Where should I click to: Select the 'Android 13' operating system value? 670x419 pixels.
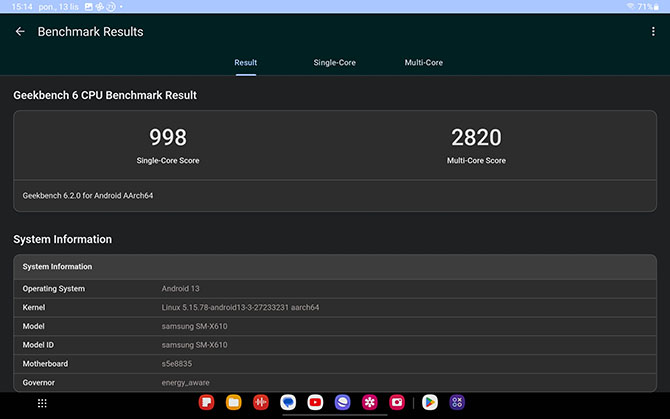pos(180,289)
